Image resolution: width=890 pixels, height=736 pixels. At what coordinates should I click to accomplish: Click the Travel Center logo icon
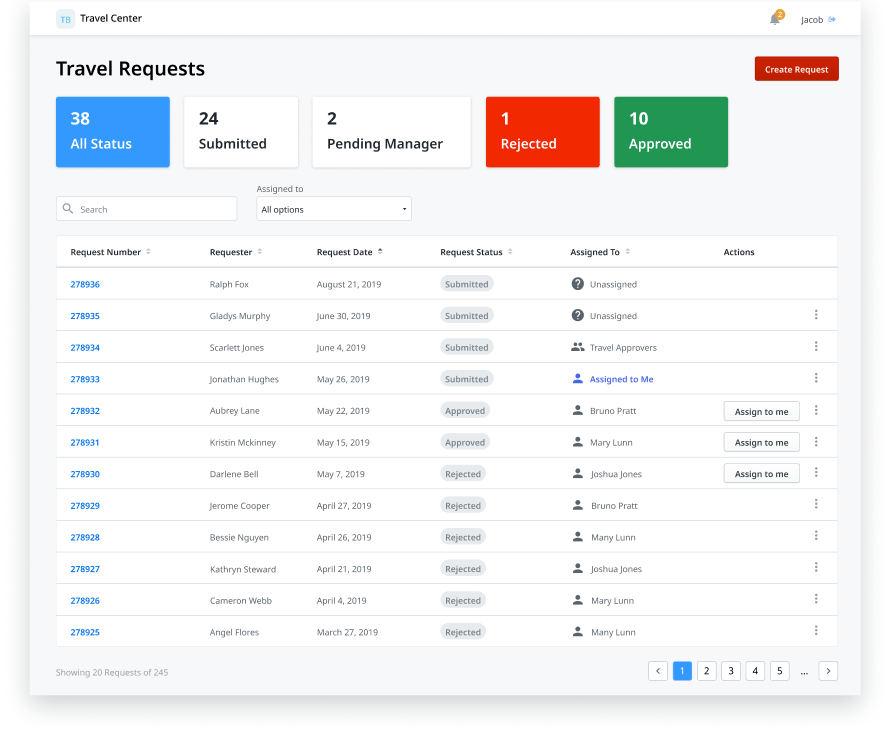[x=65, y=18]
